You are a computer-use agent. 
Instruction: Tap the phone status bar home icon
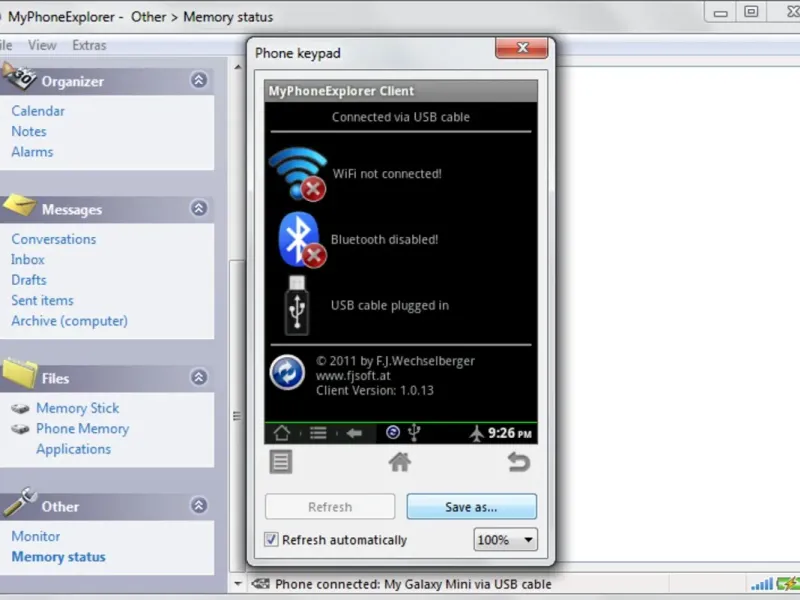click(282, 433)
